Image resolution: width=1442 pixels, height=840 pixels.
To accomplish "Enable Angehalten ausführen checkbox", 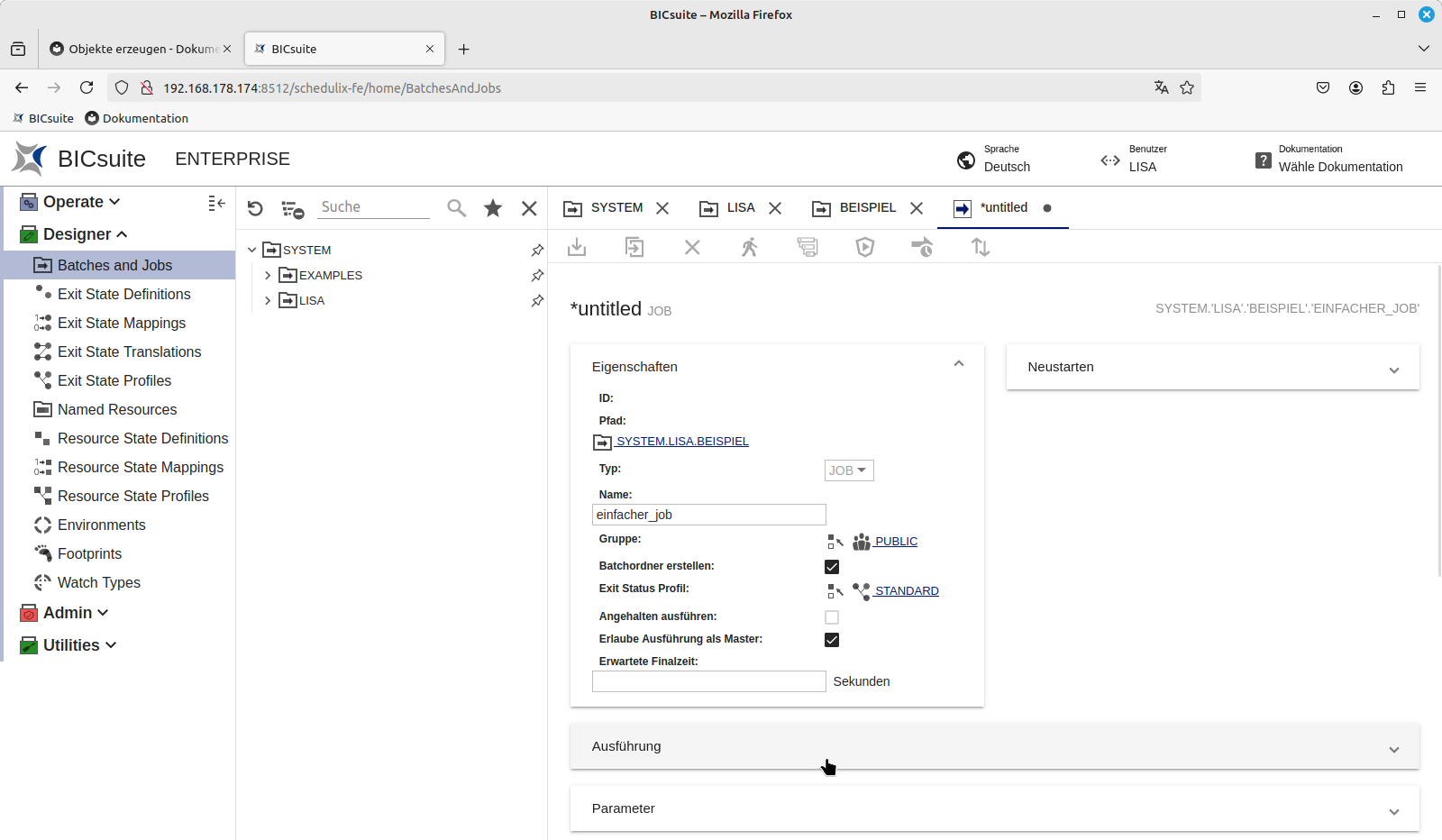I will pyautogui.click(x=832, y=617).
